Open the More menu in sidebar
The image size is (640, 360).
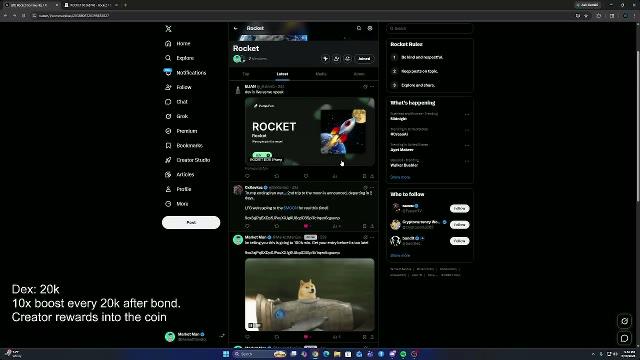[177, 204]
